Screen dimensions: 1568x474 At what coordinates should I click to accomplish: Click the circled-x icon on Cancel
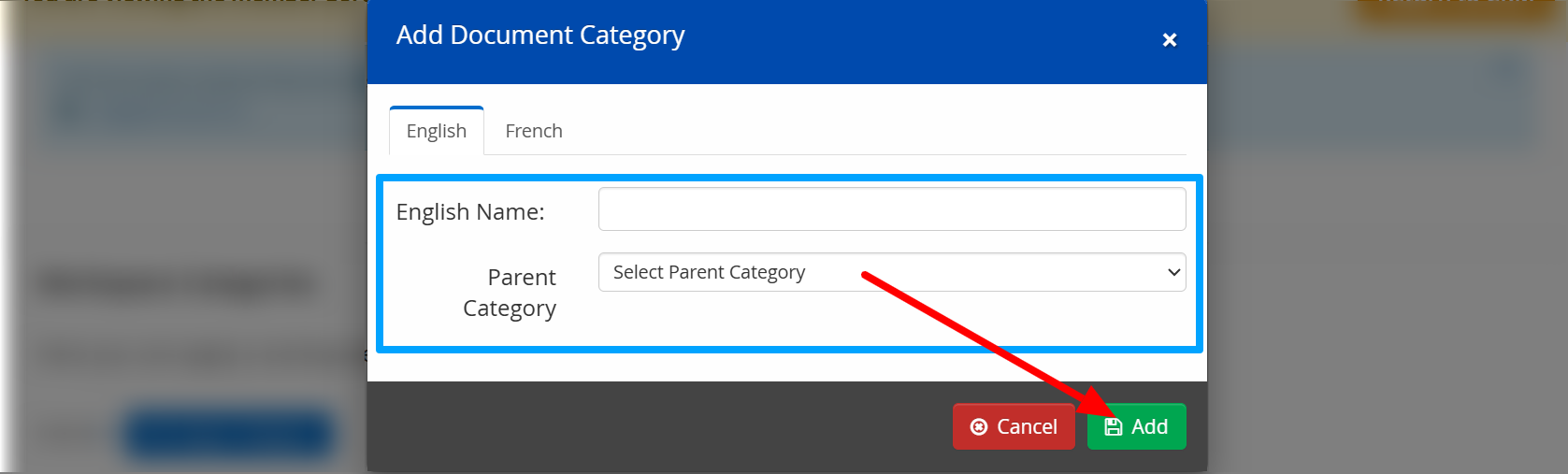pyautogui.click(x=979, y=427)
